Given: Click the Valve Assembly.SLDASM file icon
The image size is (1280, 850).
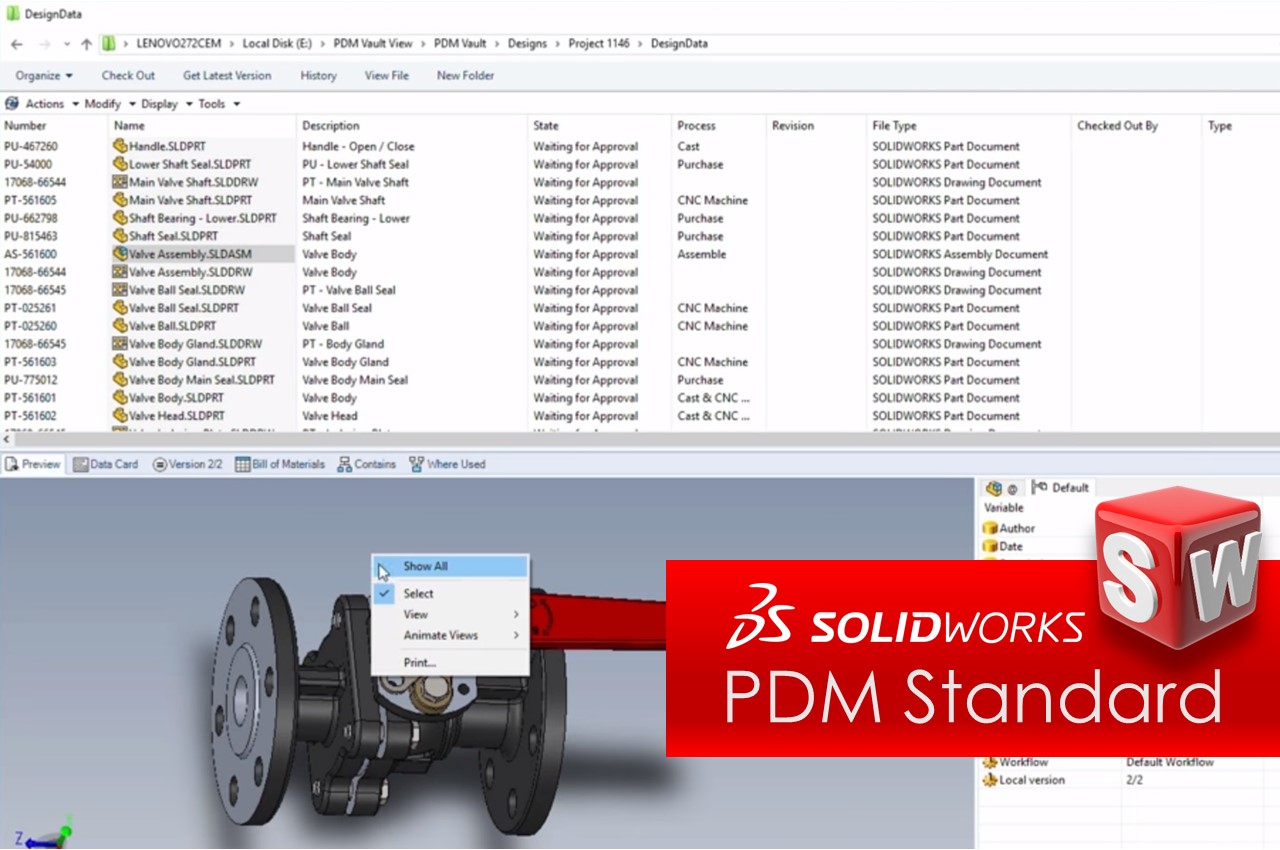Looking at the screenshot, I should [120, 254].
